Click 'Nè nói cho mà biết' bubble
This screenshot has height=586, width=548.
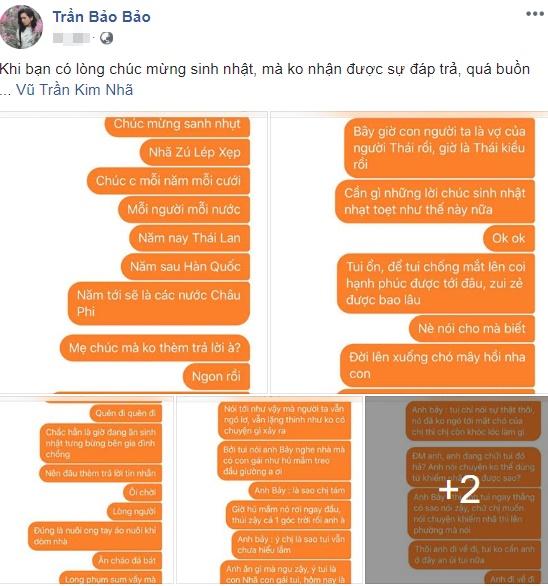472,329
